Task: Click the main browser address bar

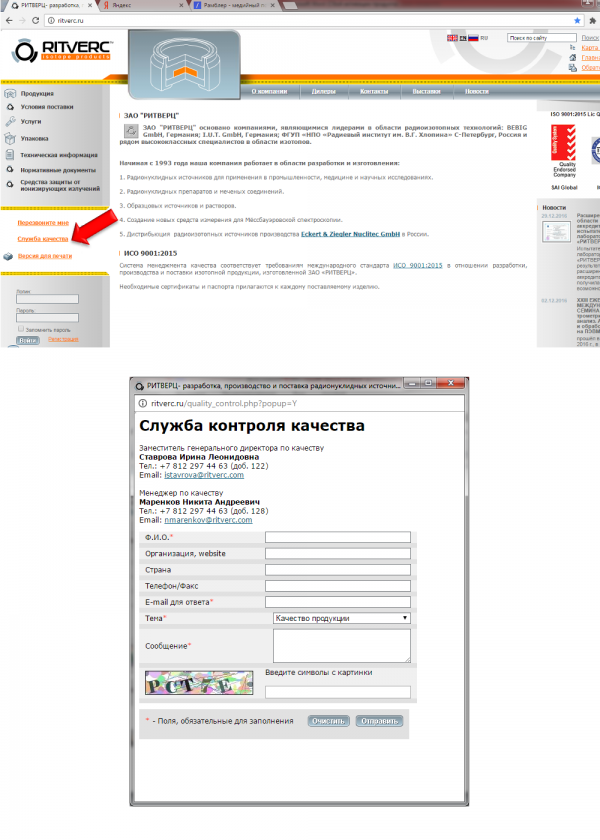Action: point(309,20)
